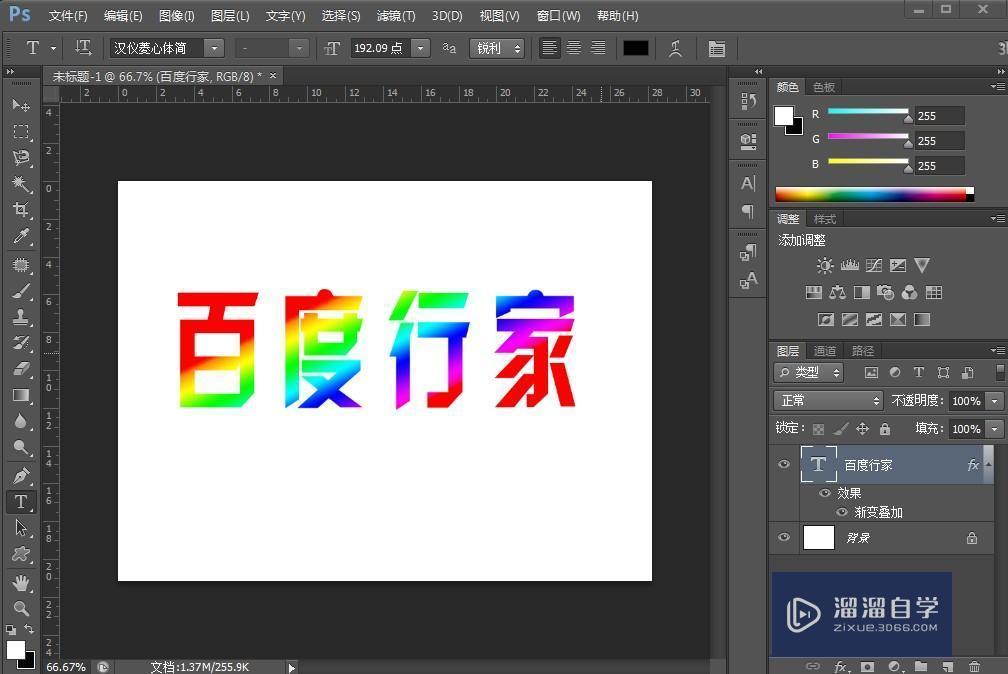Screen dimensions: 1008x674
Task: Toggle text orientation icon in options bar
Action: click(83, 48)
